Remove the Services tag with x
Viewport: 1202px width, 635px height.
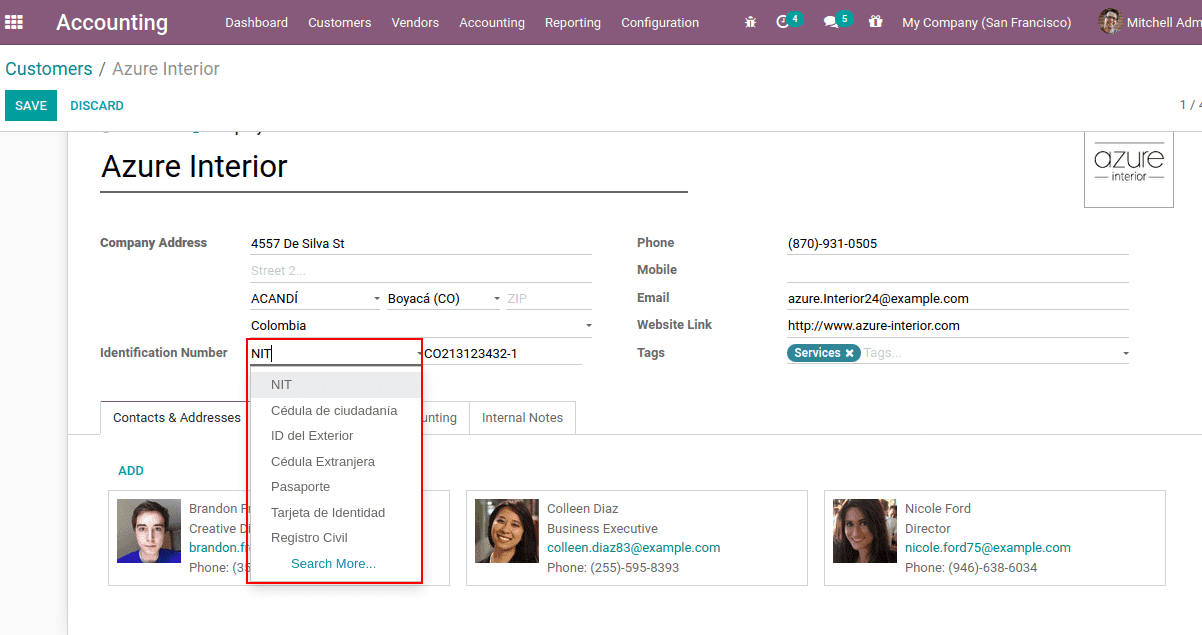849,353
